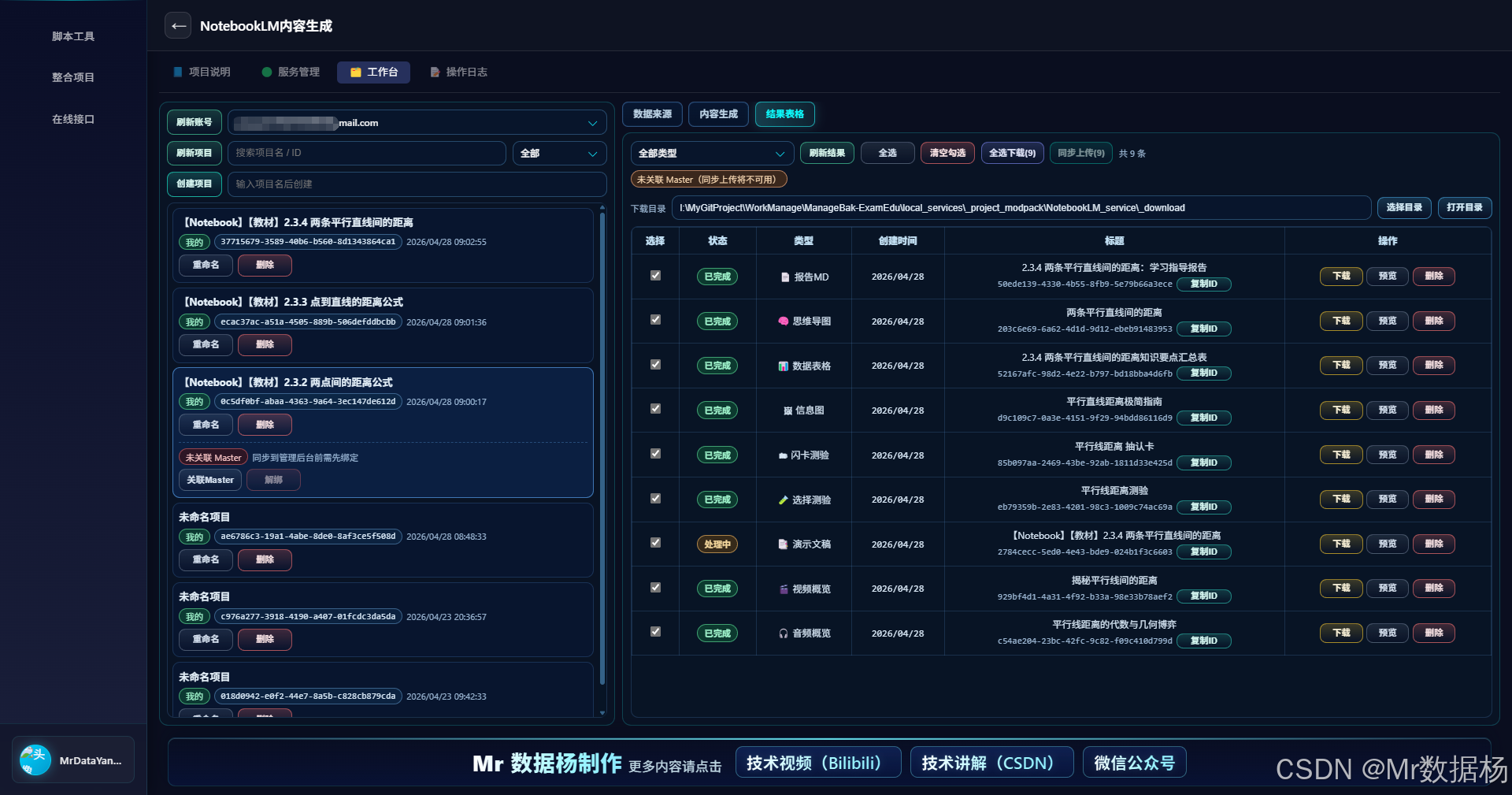Open the 数据来源 tab
Screen dimensions: 1512x795
[x=653, y=114]
